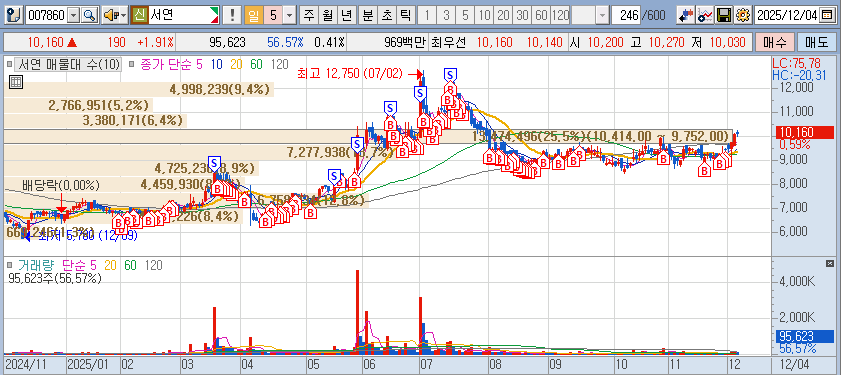841x375 pixels.
Task: Switch chart to 분 minute period
Action: pyautogui.click(x=367, y=15)
